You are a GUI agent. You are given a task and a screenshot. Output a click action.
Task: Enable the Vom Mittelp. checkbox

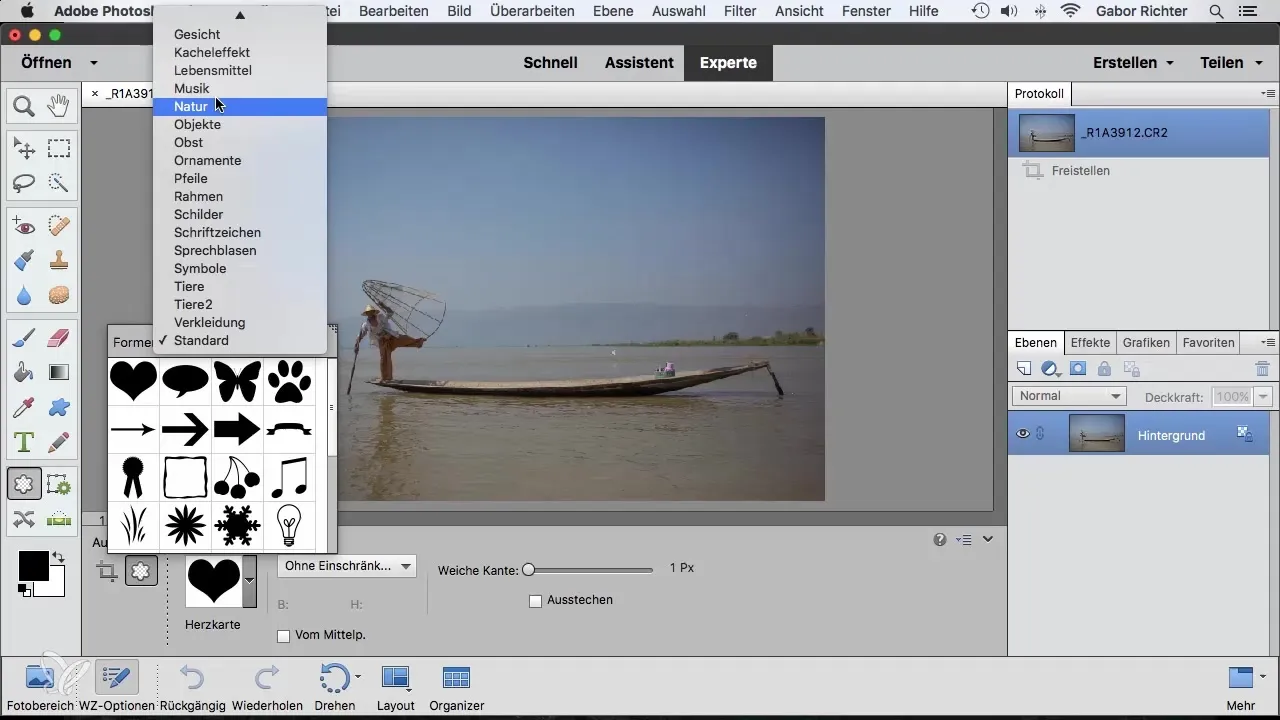283,635
